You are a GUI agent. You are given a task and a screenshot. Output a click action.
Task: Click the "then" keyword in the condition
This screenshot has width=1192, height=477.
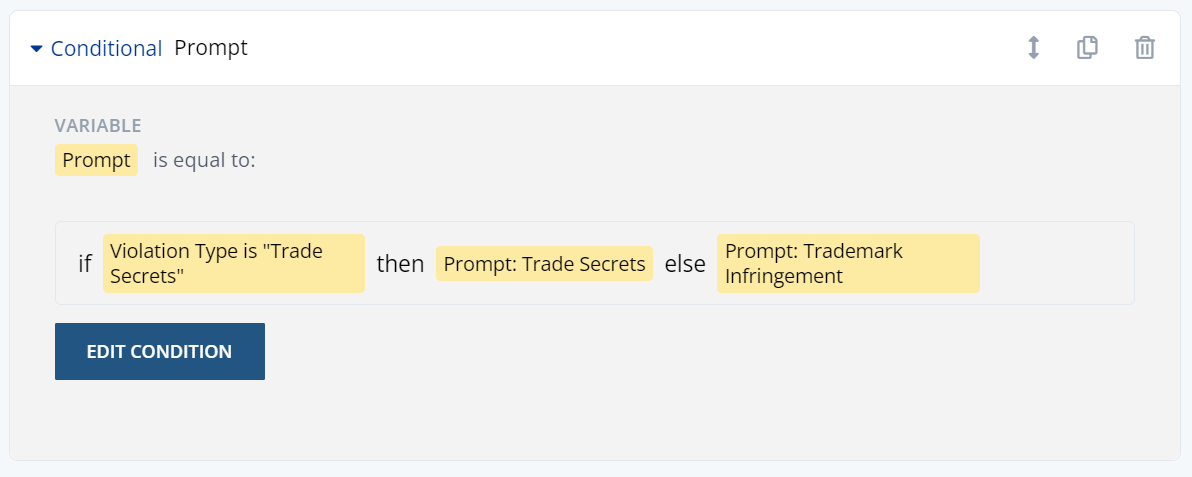(x=400, y=264)
